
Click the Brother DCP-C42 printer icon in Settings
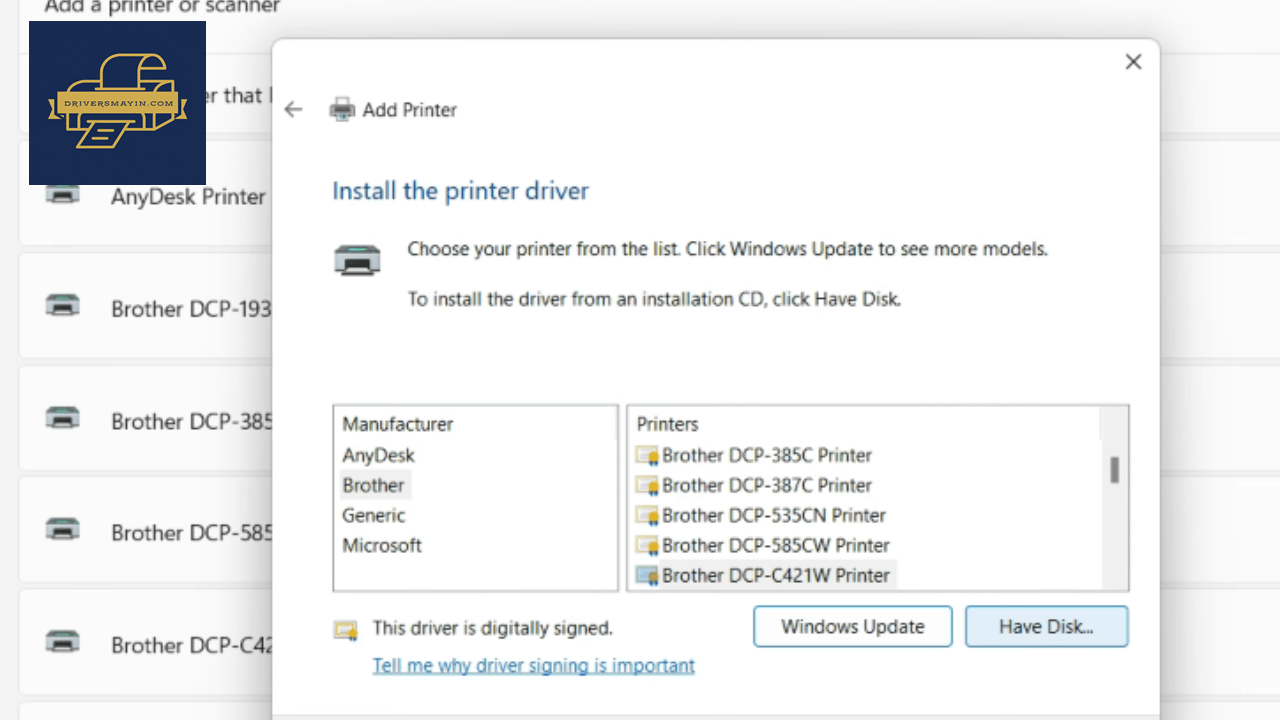click(x=63, y=642)
